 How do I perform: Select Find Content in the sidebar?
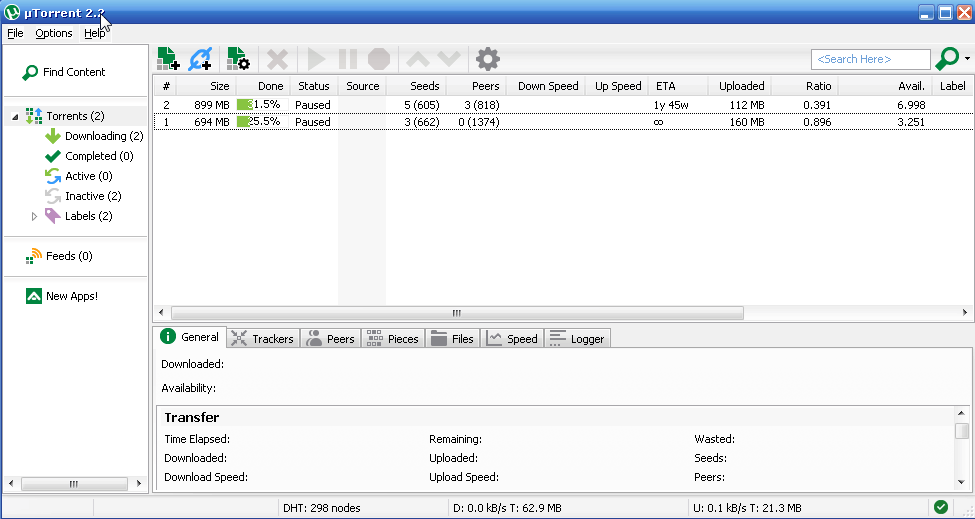[x=64, y=72]
